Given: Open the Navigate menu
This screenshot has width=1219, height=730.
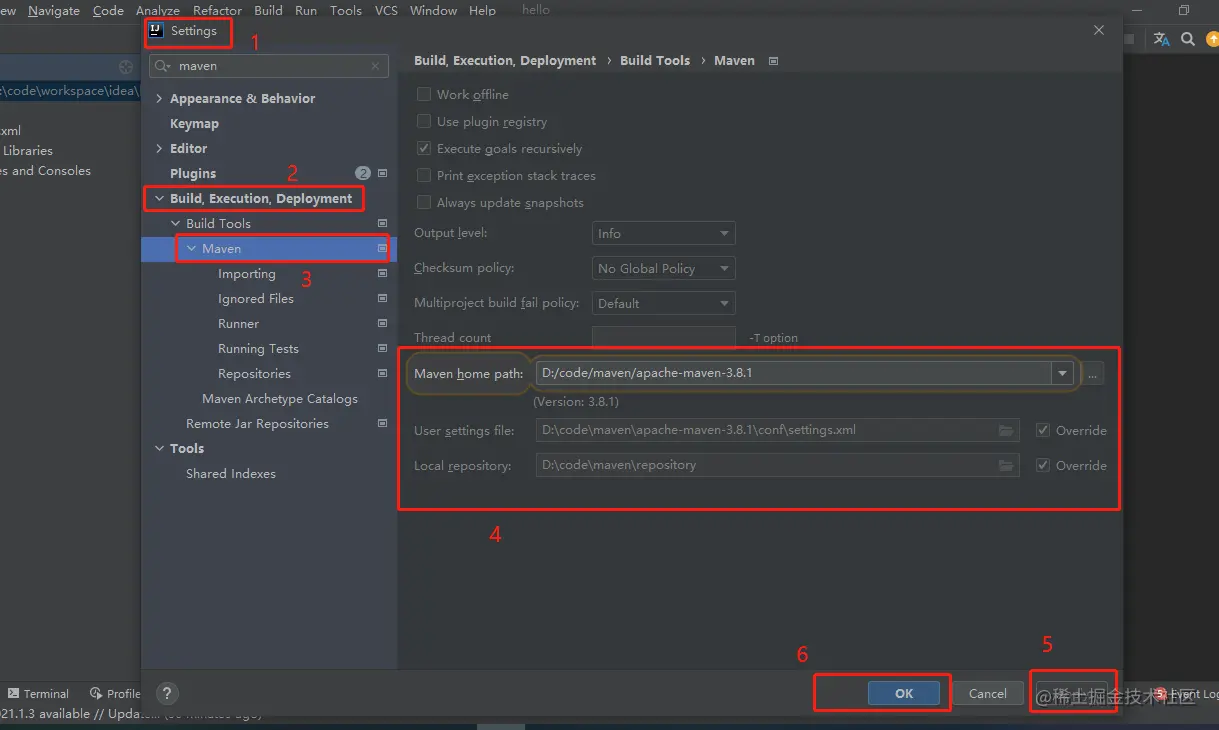Looking at the screenshot, I should click(54, 10).
